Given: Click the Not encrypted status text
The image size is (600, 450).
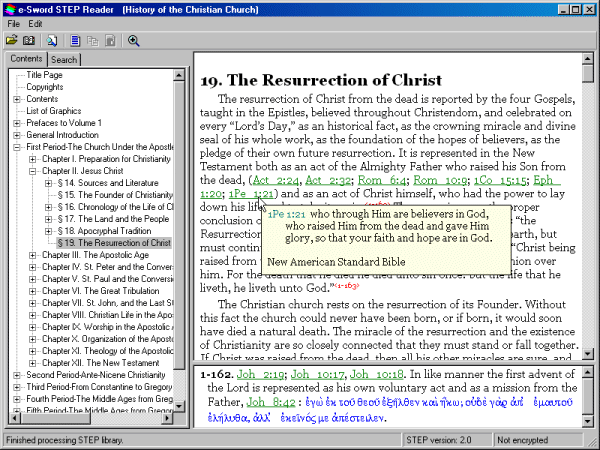Looking at the screenshot, I should 522,440.
